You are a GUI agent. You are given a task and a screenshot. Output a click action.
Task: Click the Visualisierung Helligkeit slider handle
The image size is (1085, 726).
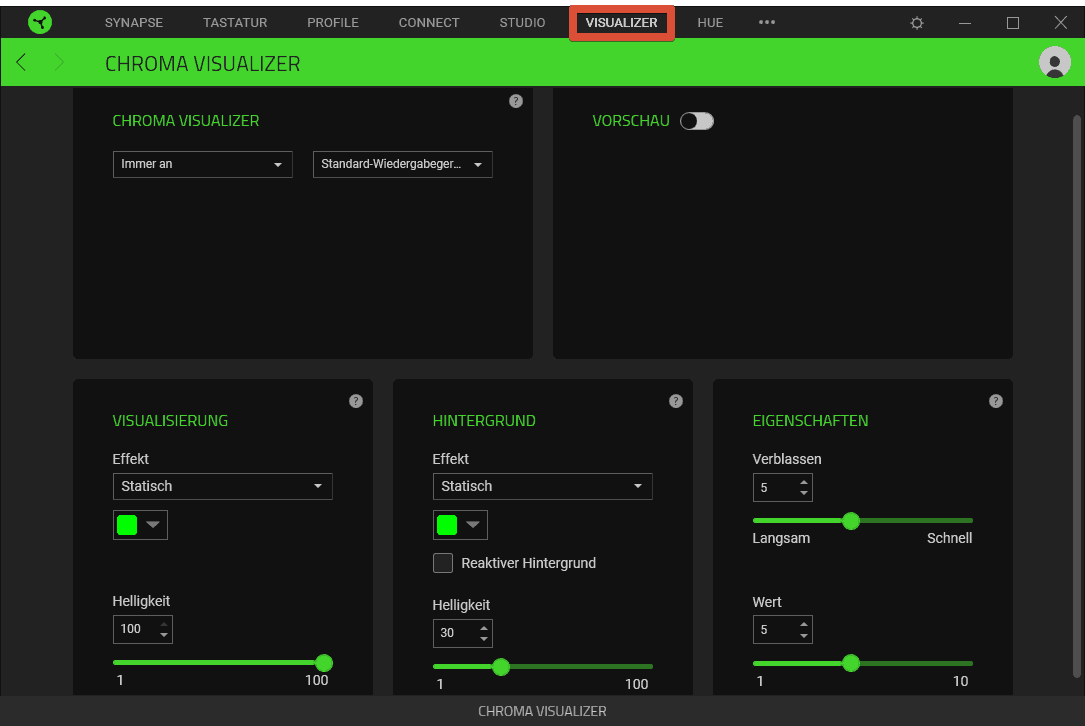click(x=324, y=663)
